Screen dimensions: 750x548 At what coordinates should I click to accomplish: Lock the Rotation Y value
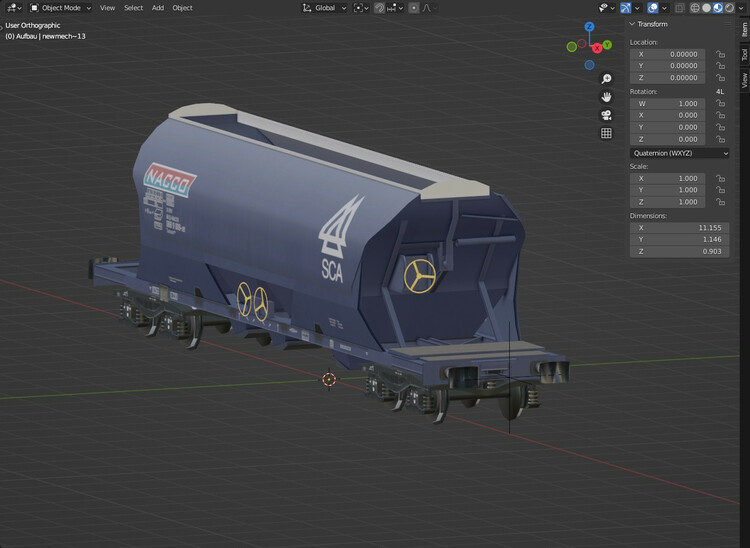click(x=720, y=127)
